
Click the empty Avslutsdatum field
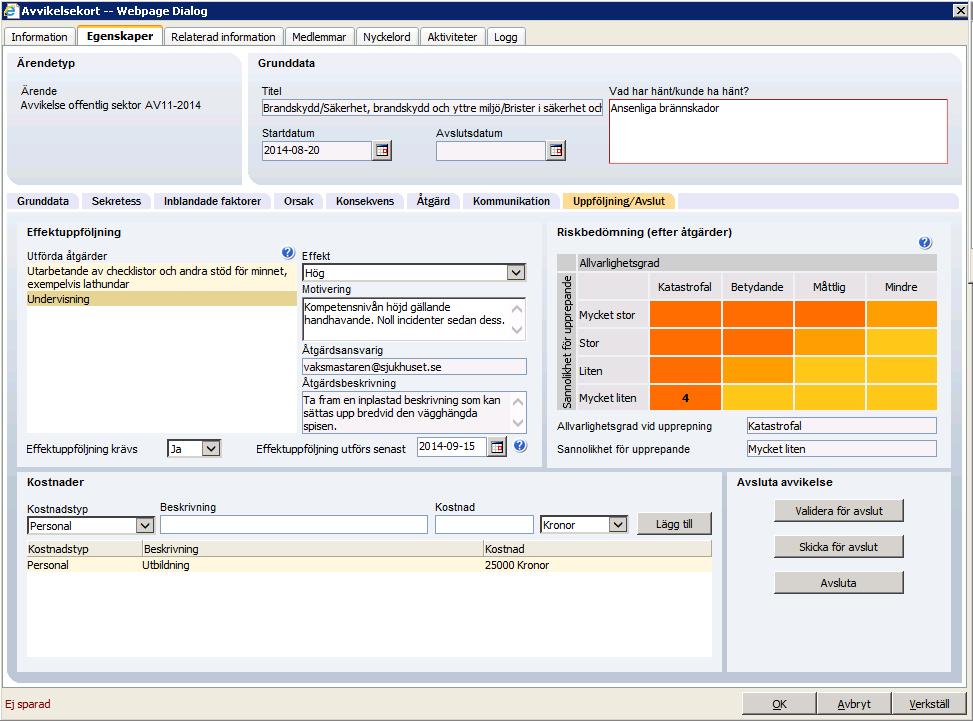tap(490, 151)
